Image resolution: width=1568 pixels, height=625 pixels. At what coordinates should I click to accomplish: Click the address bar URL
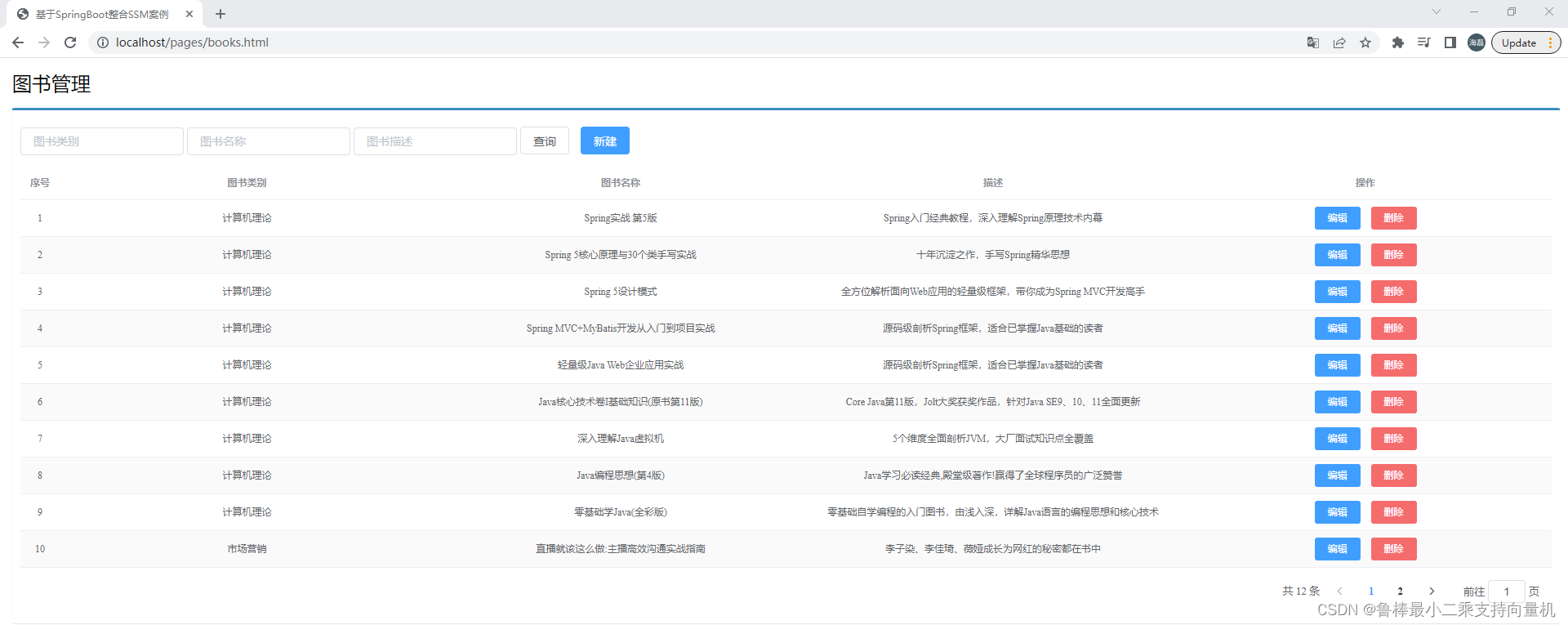192,42
